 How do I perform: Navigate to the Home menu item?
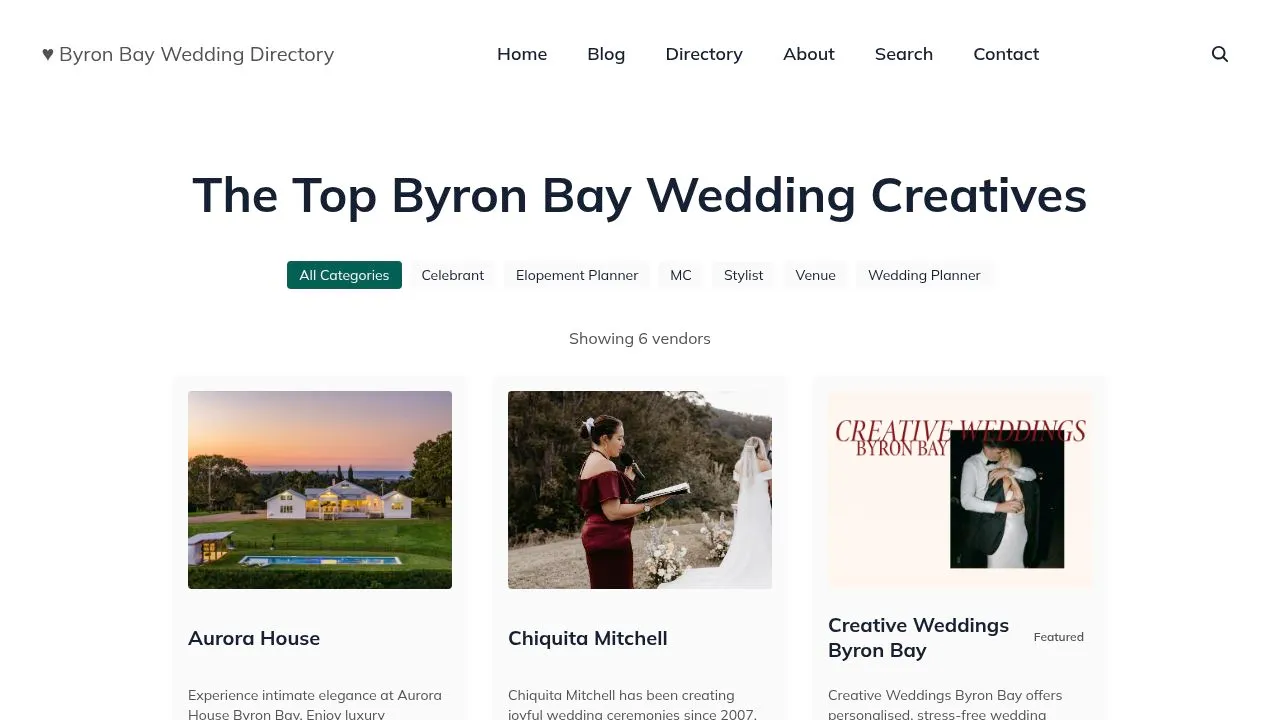pos(522,54)
